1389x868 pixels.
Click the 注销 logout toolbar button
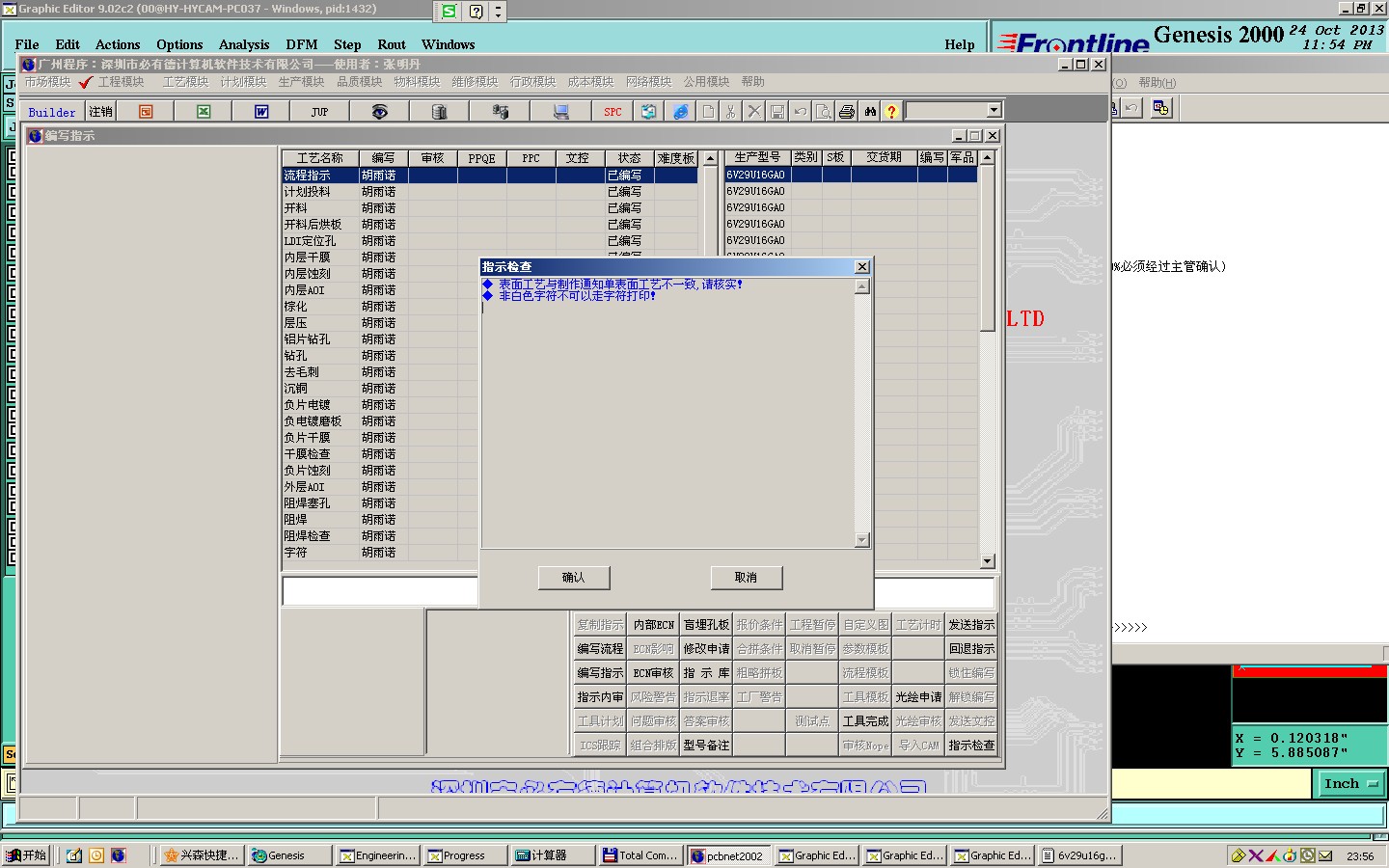pos(100,112)
